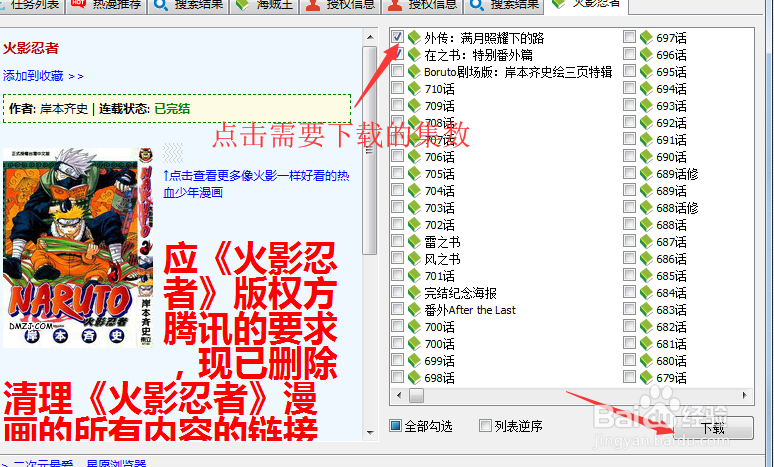Click the book icon beside 完结纪念海报
The height and width of the screenshot is (467, 774).
(x=414, y=292)
